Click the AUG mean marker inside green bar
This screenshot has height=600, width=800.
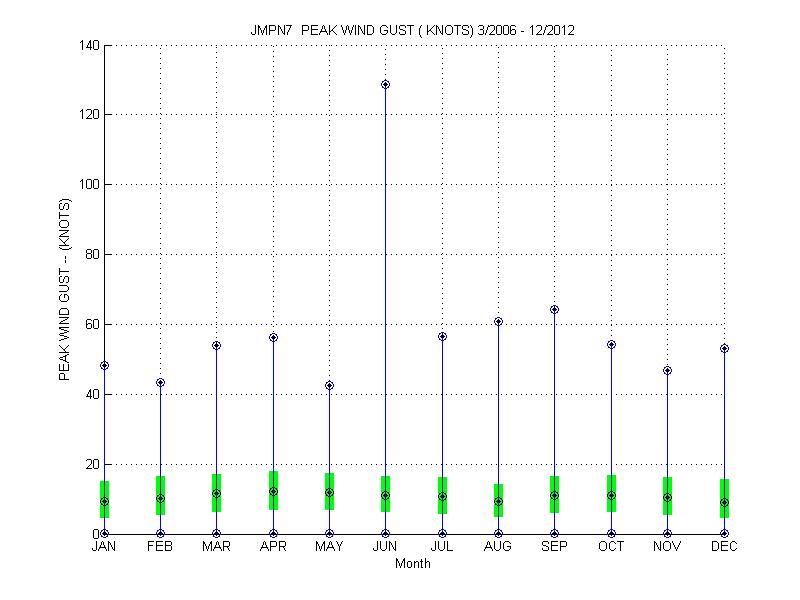coord(498,502)
